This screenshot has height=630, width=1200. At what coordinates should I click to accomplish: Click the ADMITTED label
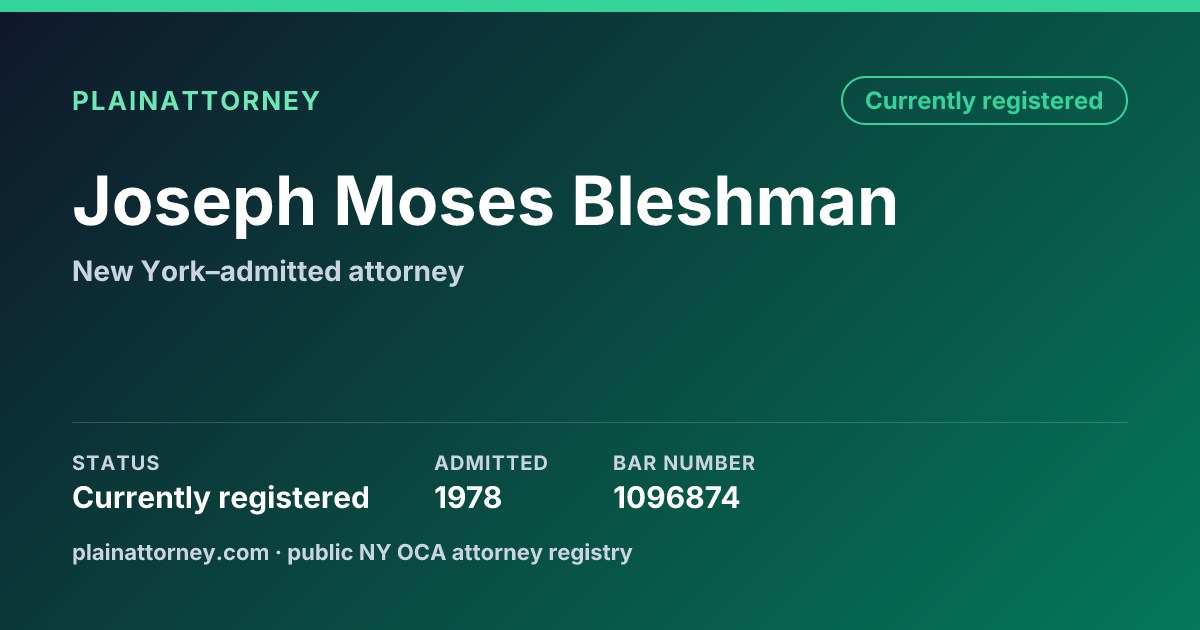(x=491, y=463)
